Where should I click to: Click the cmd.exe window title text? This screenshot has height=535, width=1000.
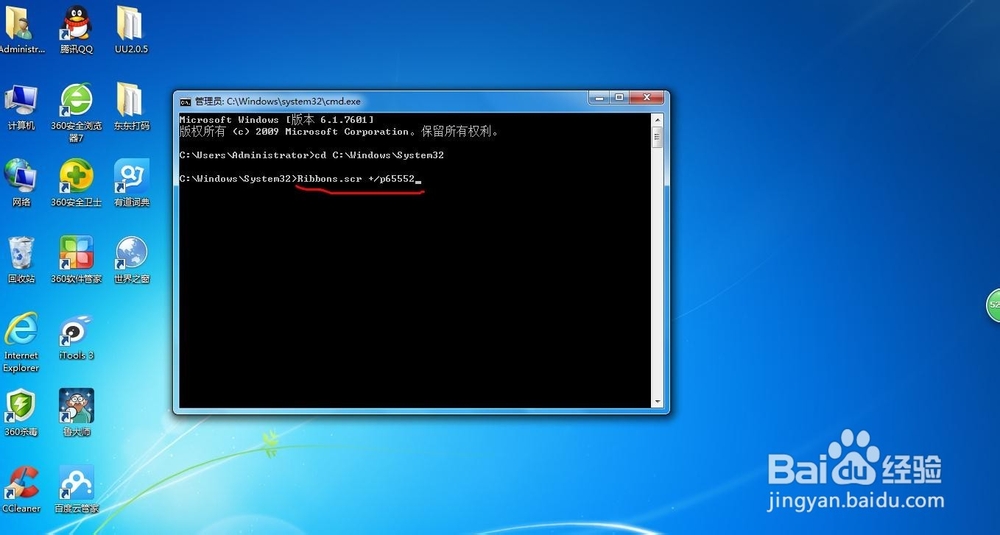[x=277, y=101]
